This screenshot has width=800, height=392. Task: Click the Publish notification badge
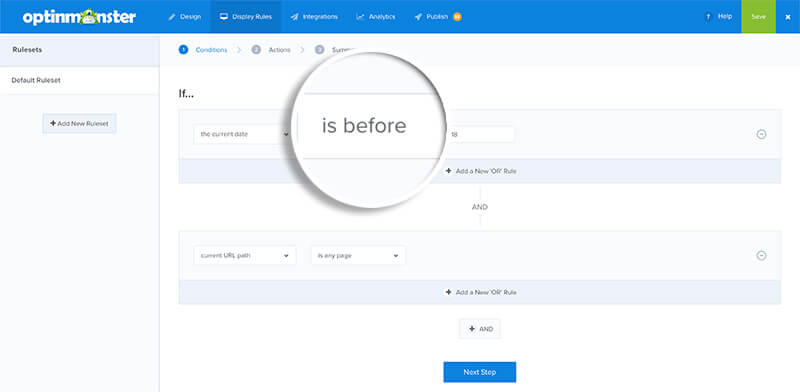click(457, 17)
